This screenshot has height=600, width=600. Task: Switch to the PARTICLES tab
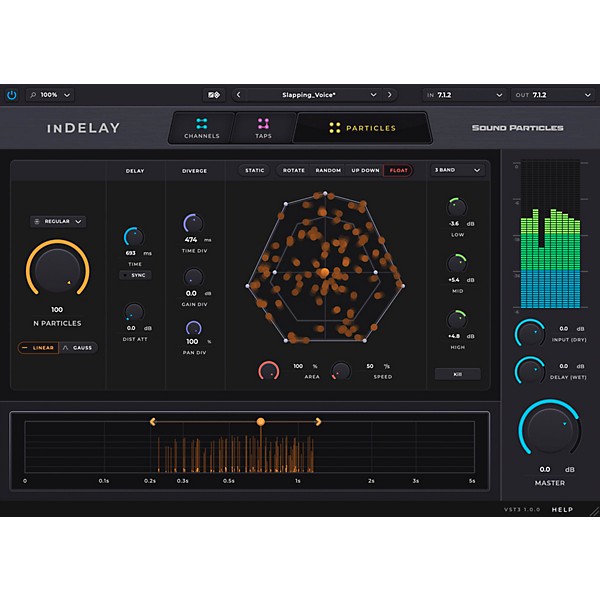pos(362,128)
